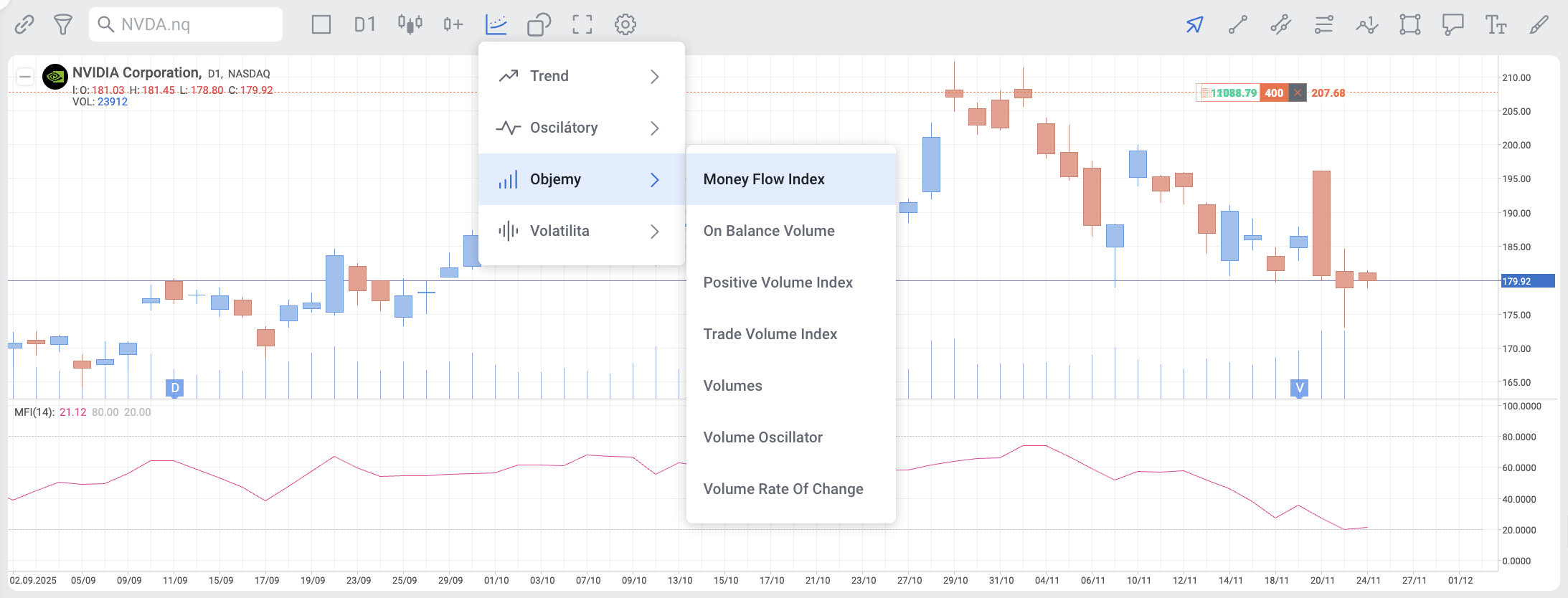Image resolution: width=1568 pixels, height=598 pixels.
Task: Add the Money Flow Index indicator
Action: pos(791,179)
